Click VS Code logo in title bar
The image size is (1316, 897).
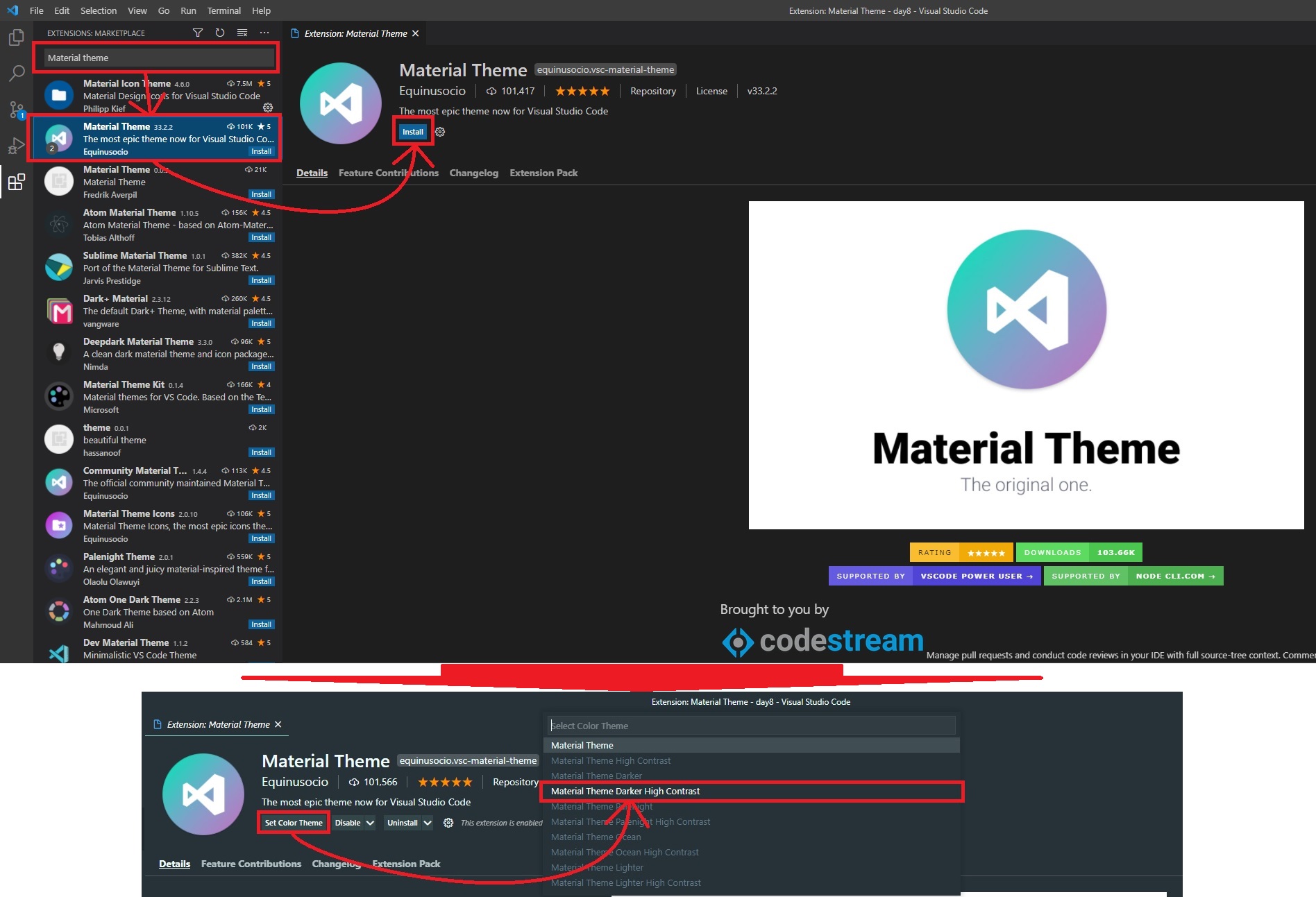click(12, 10)
